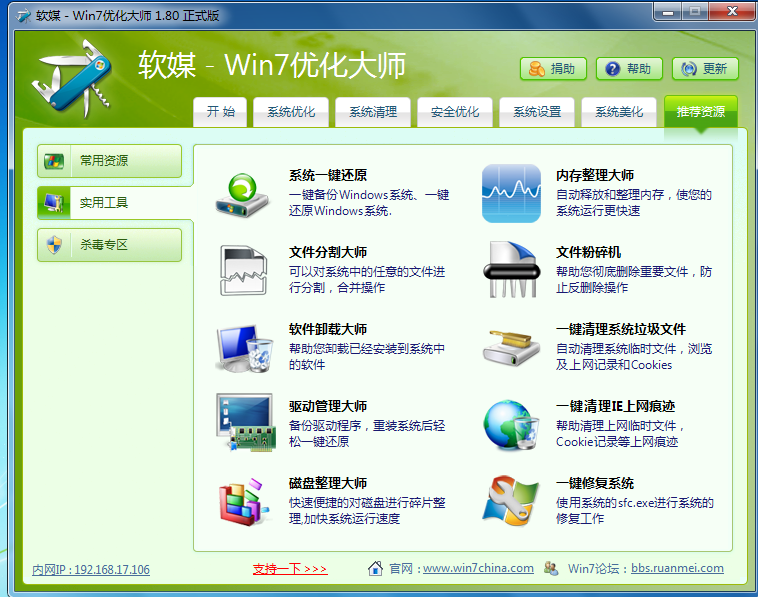
Task: Click the Windows flag icon on 常用资源
Action: [54, 161]
